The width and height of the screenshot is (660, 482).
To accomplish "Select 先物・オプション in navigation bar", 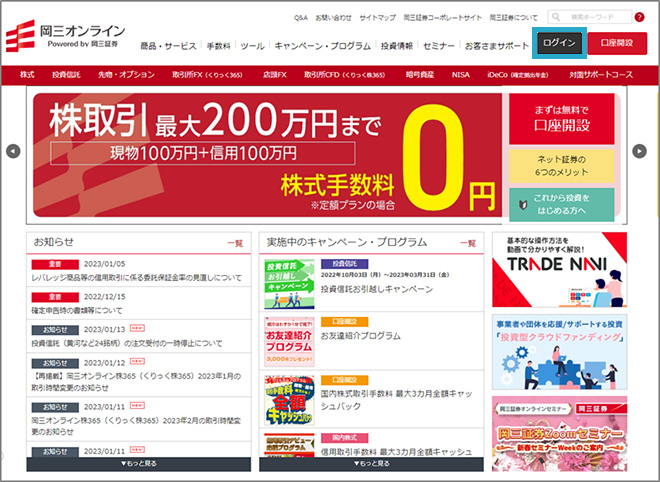I will [126, 75].
